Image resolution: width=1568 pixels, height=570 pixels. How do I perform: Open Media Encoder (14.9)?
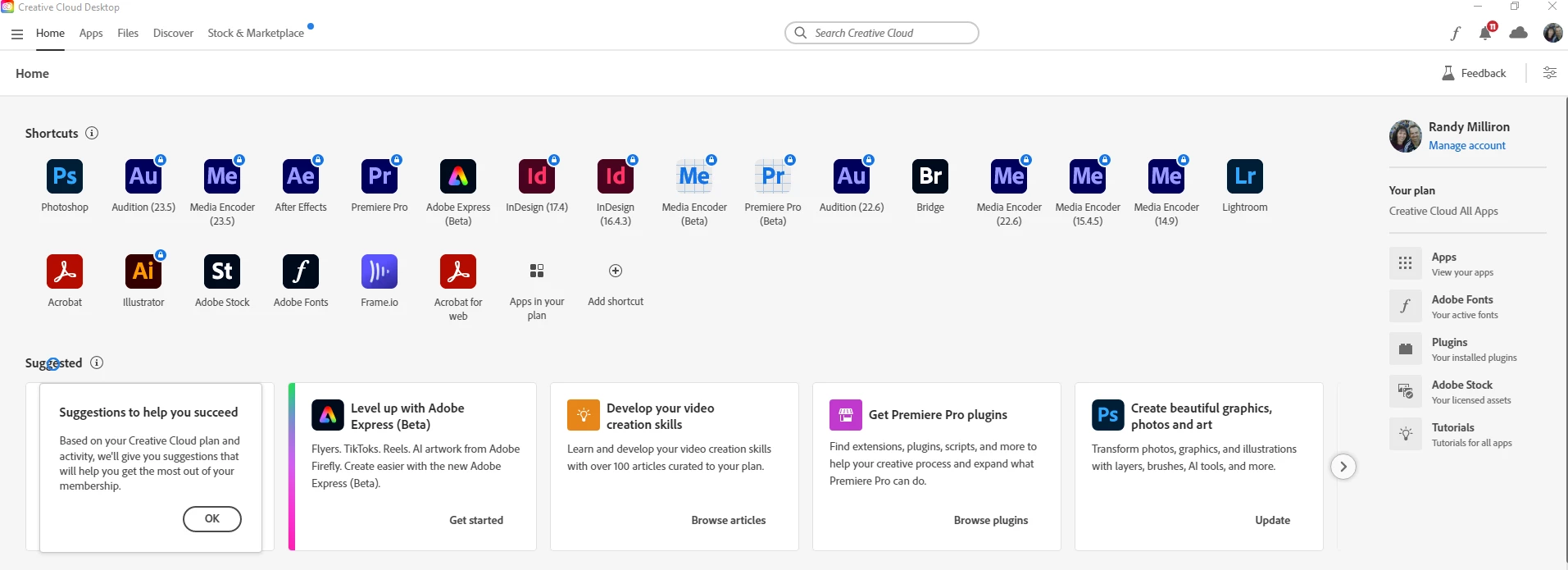(1166, 176)
